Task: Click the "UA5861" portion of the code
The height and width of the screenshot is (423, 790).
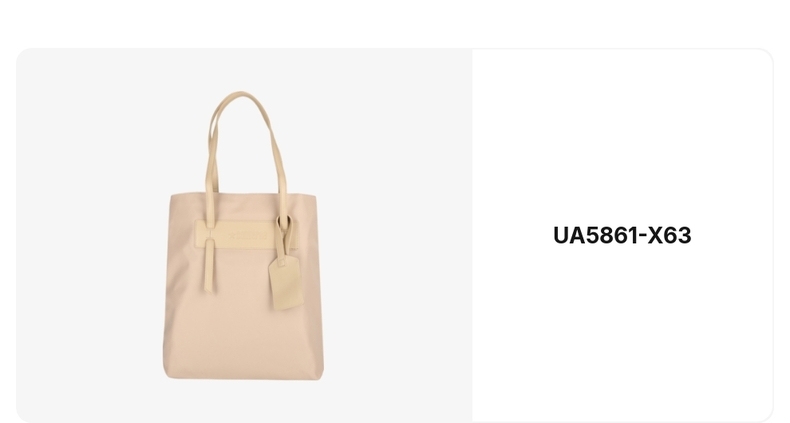Action: 594,235
